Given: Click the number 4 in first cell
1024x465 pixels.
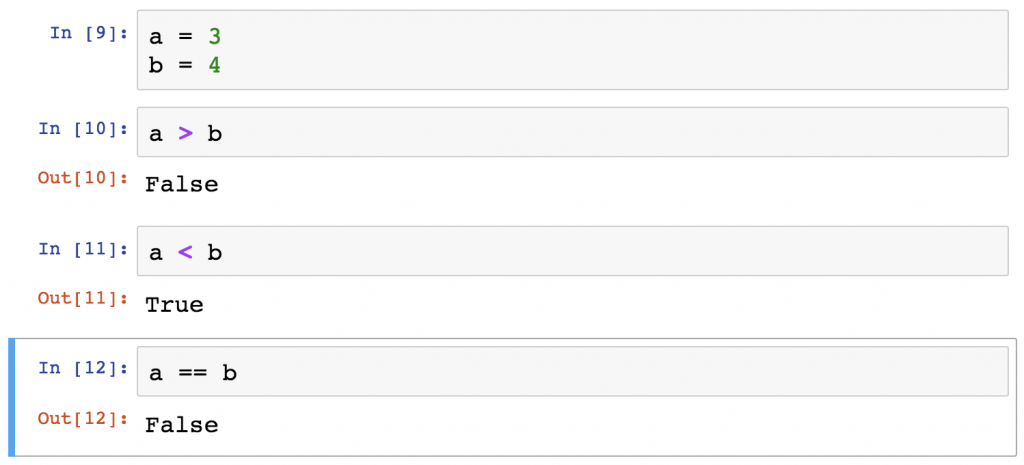Looking at the screenshot, I should pos(214,66).
